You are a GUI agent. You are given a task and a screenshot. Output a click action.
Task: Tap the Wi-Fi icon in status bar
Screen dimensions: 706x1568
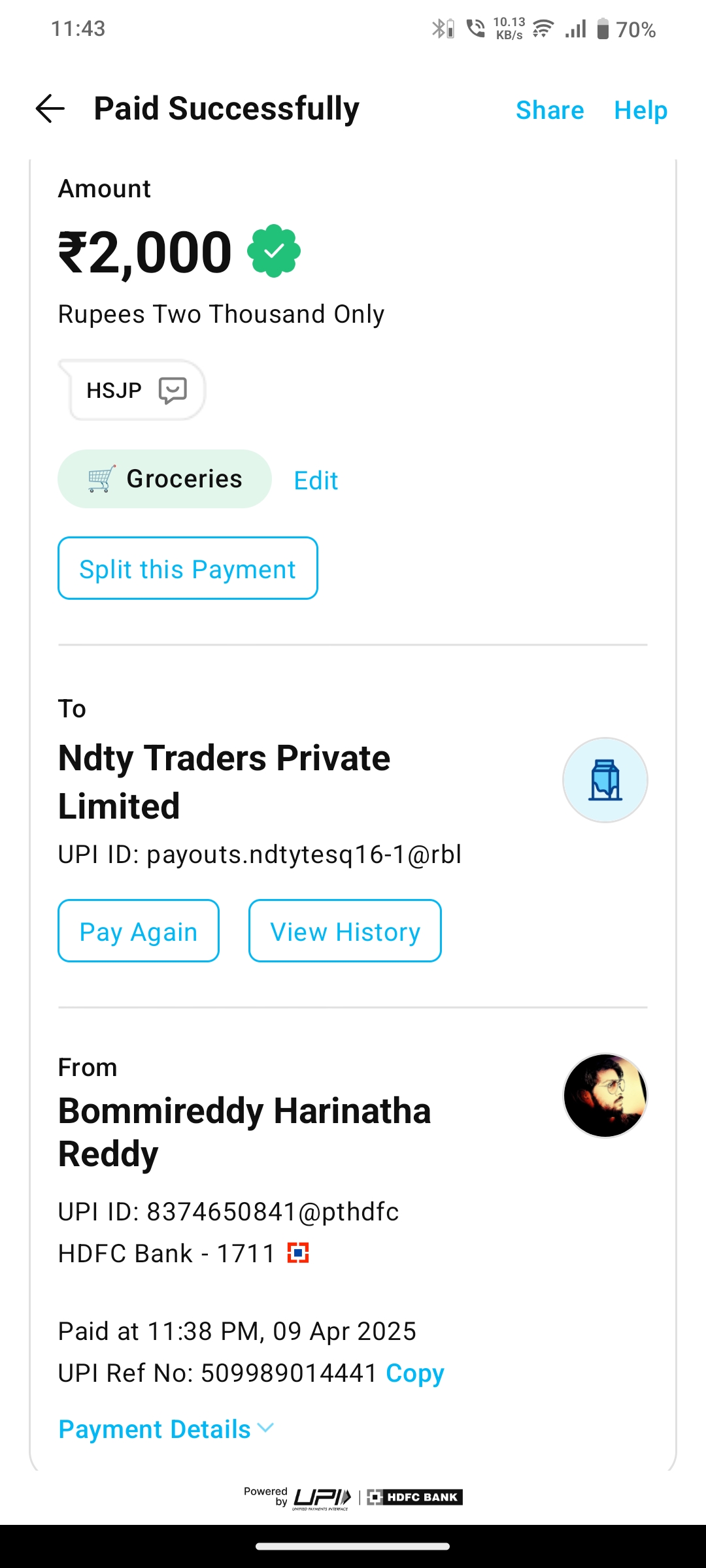click(x=543, y=29)
